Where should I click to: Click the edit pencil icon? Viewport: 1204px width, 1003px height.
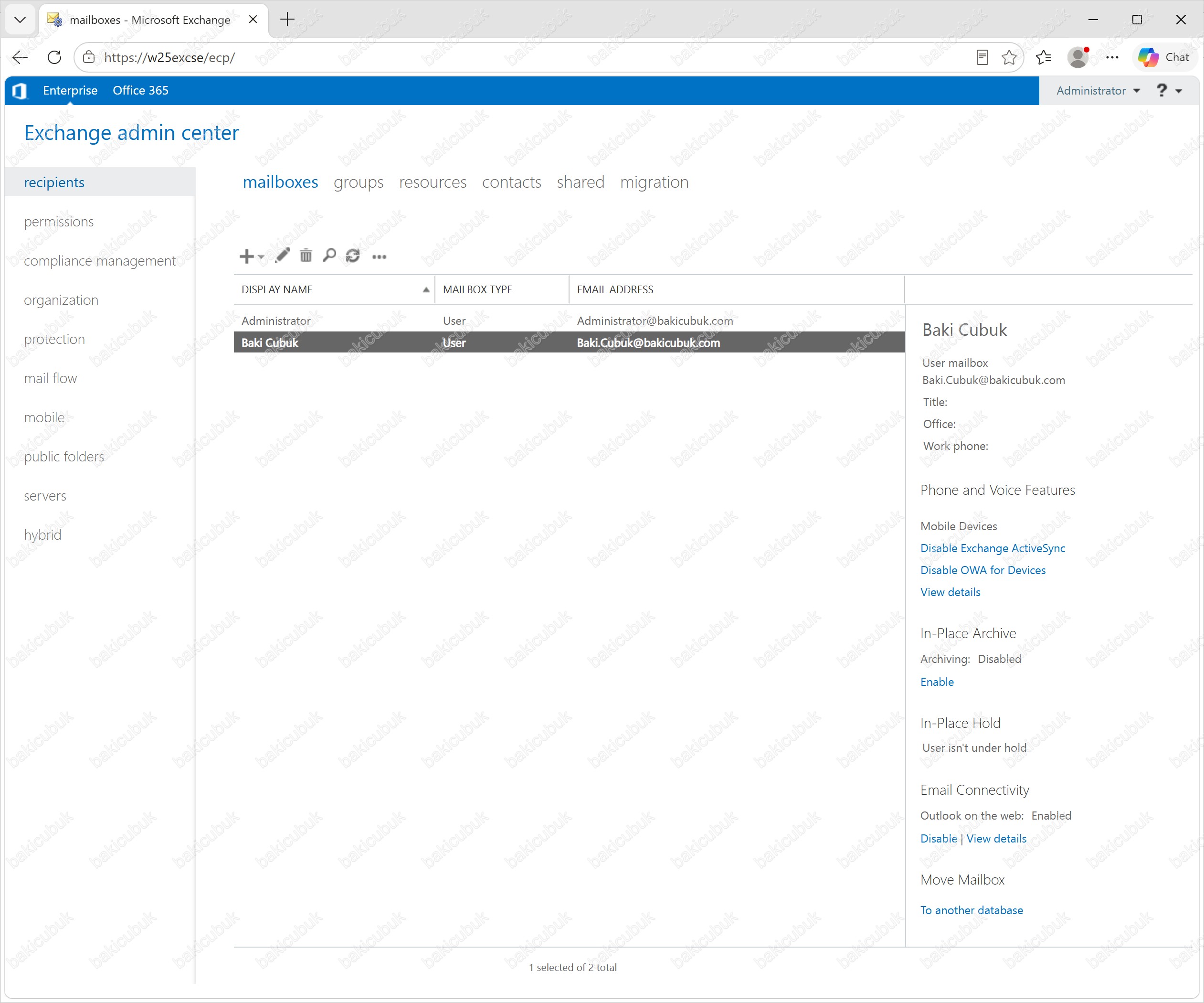[x=282, y=255]
